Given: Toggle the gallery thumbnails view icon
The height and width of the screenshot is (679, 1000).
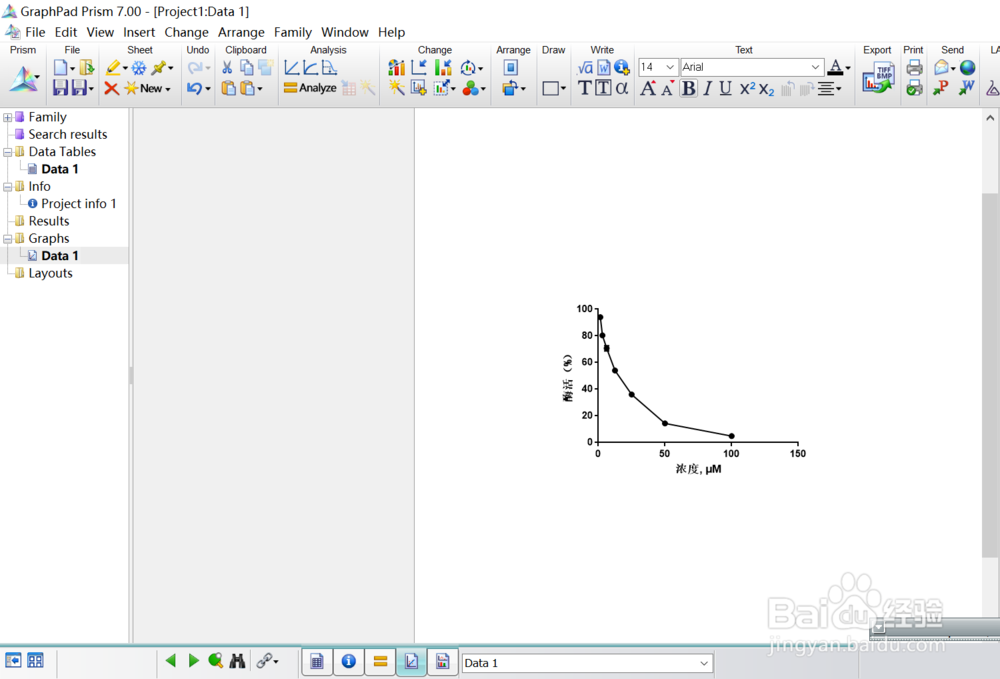Looking at the screenshot, I should coord(35,661).
